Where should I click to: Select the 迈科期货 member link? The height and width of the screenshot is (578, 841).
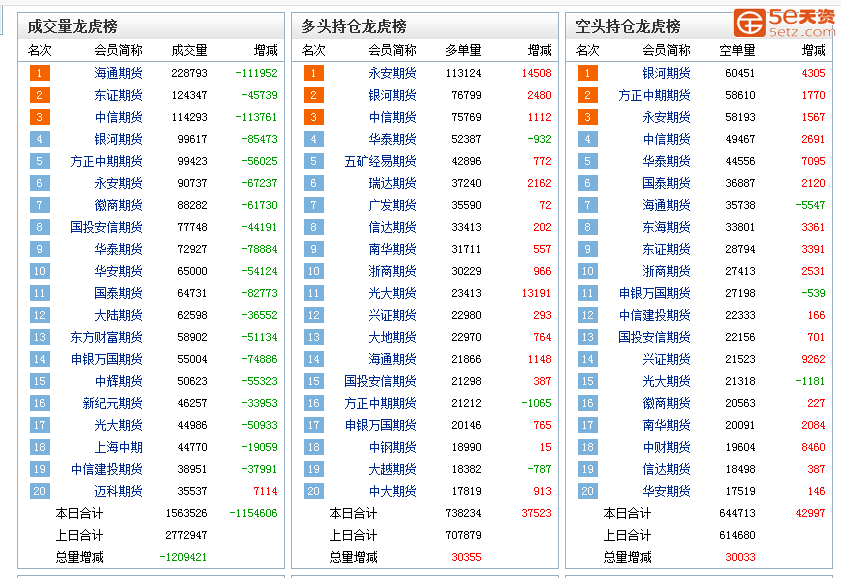pyautogui.click(x=118, y=491)
